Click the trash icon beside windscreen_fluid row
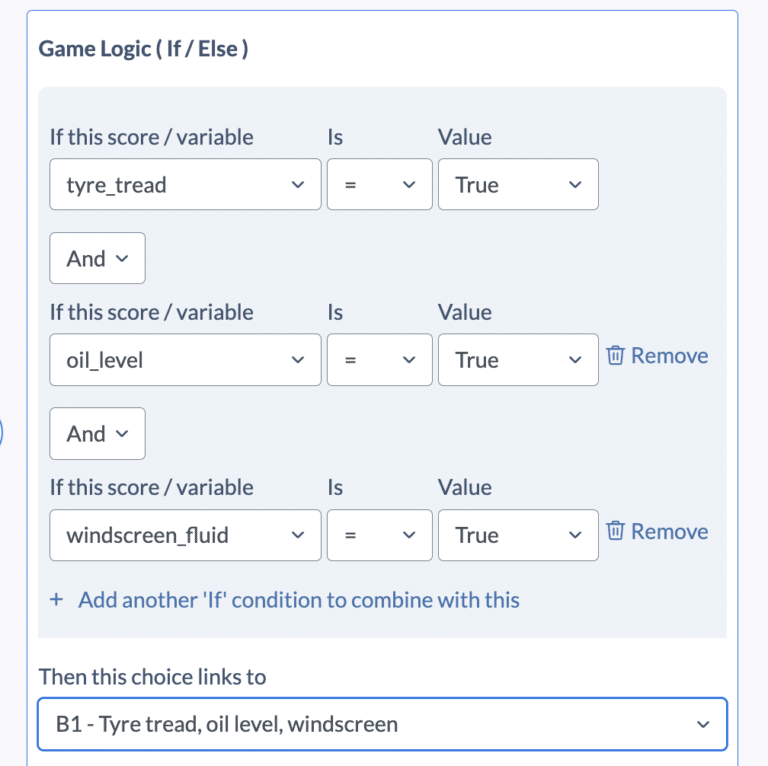Image resolution: width=768 pixels, height=766 pixels. [615, 531]
